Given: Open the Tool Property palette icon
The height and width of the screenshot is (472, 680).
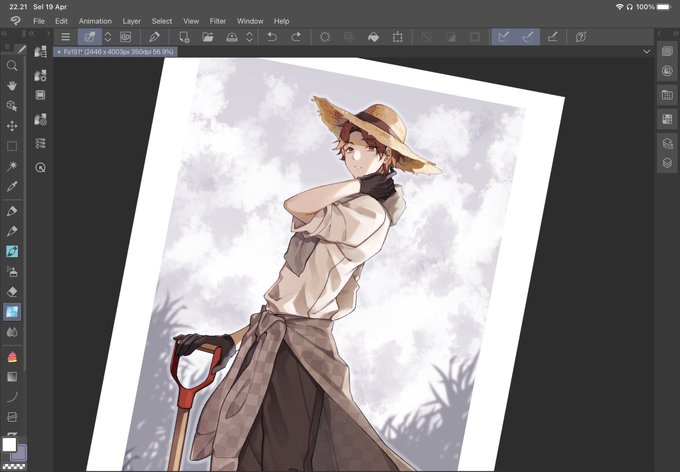Looking at the screenshot, I should pyautogui.click(x=40, y=75).
